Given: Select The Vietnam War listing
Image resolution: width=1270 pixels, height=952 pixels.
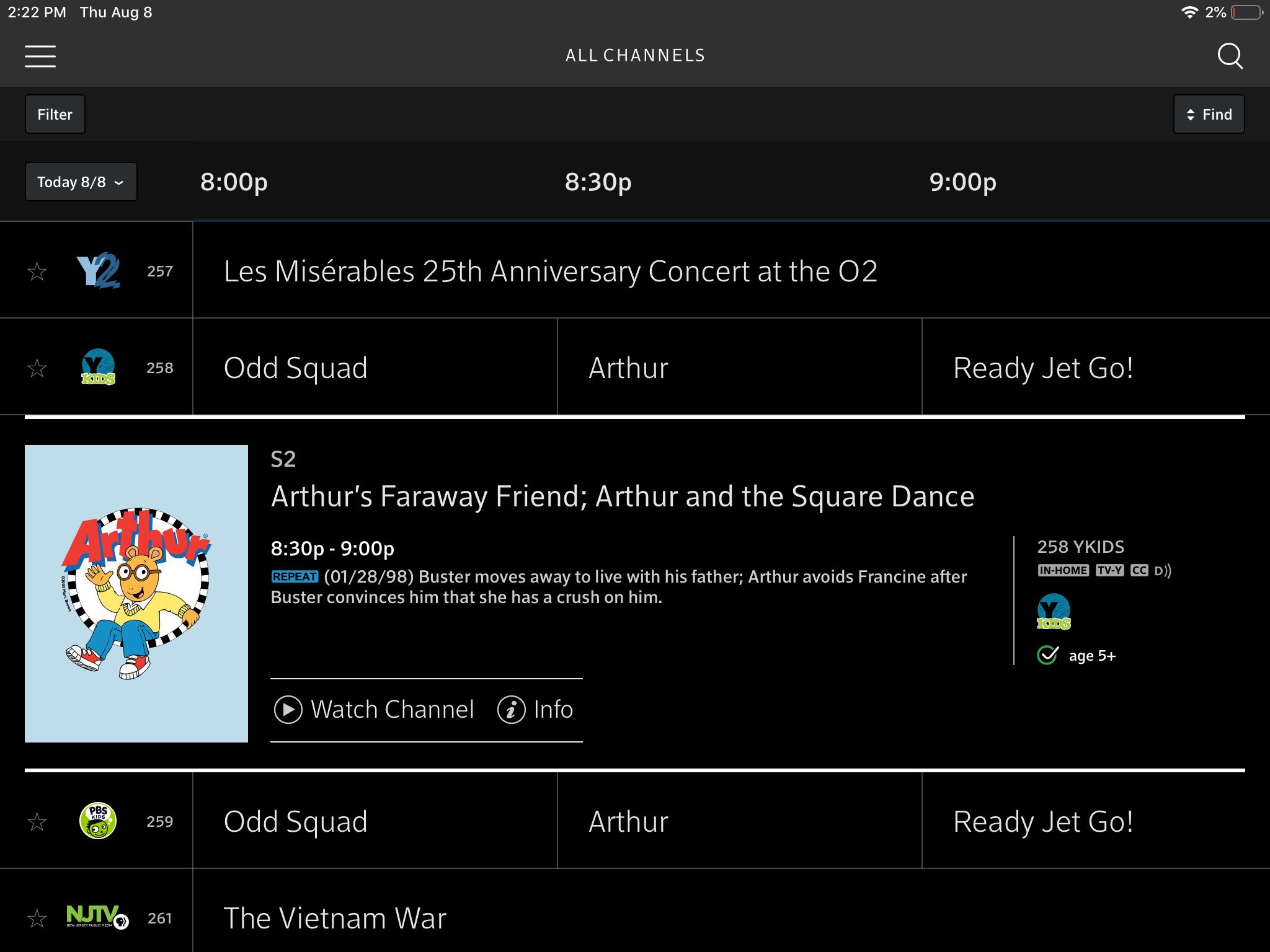Looking at the screenshot, I should tap(335, 918).
